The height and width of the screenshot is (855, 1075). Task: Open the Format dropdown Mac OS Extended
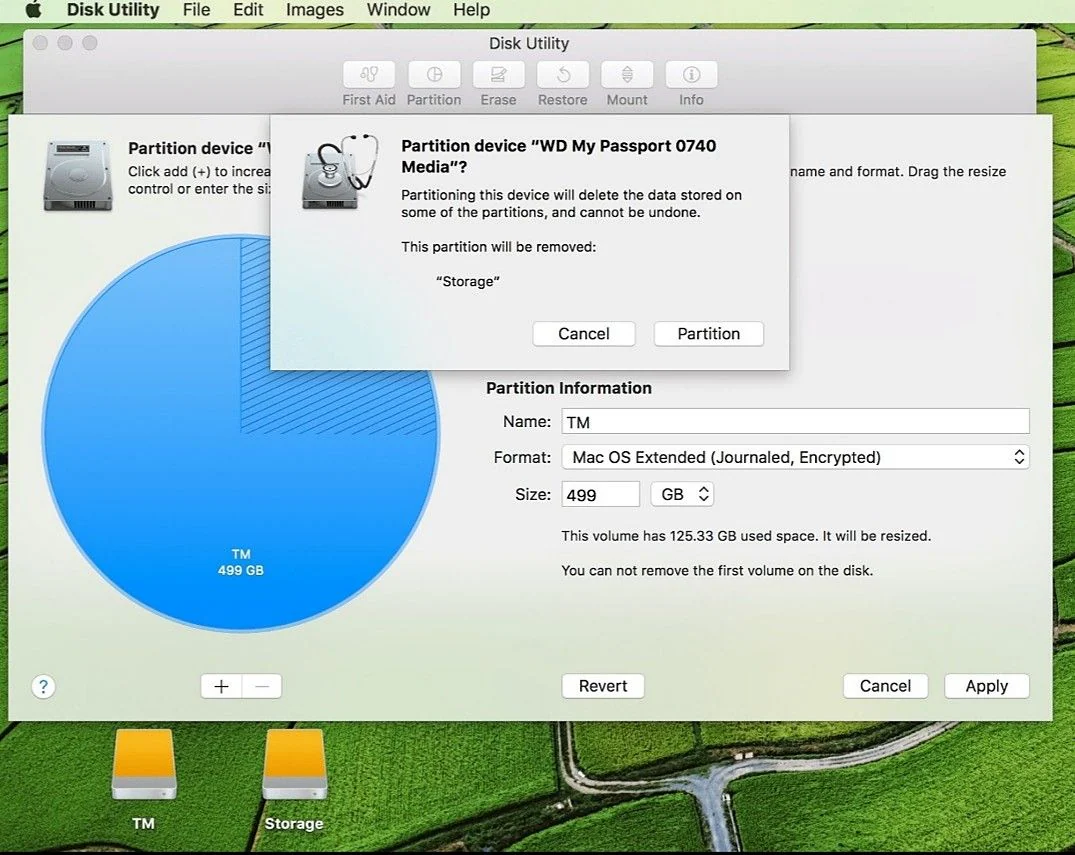click(x=795, y=457)
